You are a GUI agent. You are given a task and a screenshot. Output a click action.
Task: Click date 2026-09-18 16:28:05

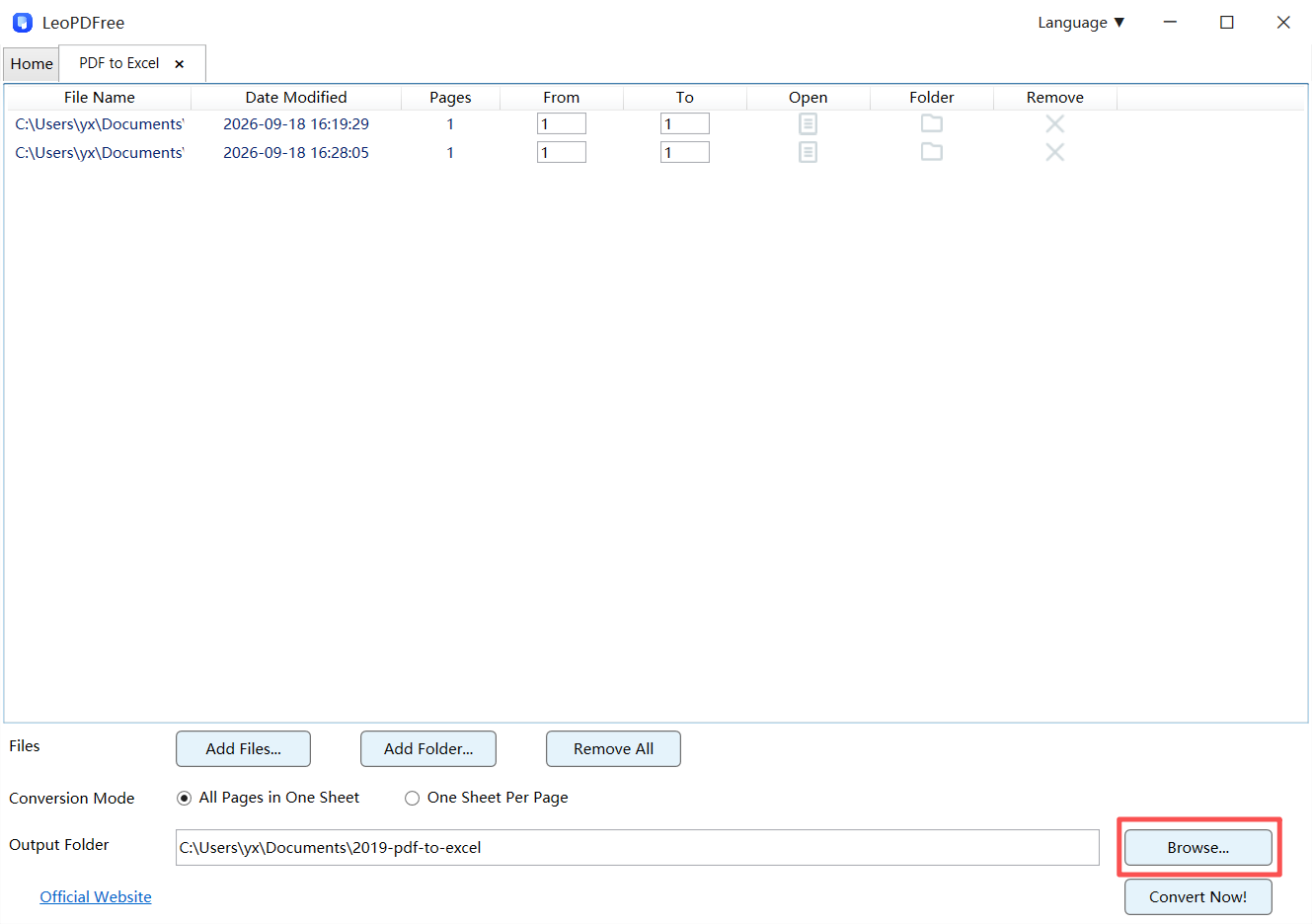(x=296, y=152)
